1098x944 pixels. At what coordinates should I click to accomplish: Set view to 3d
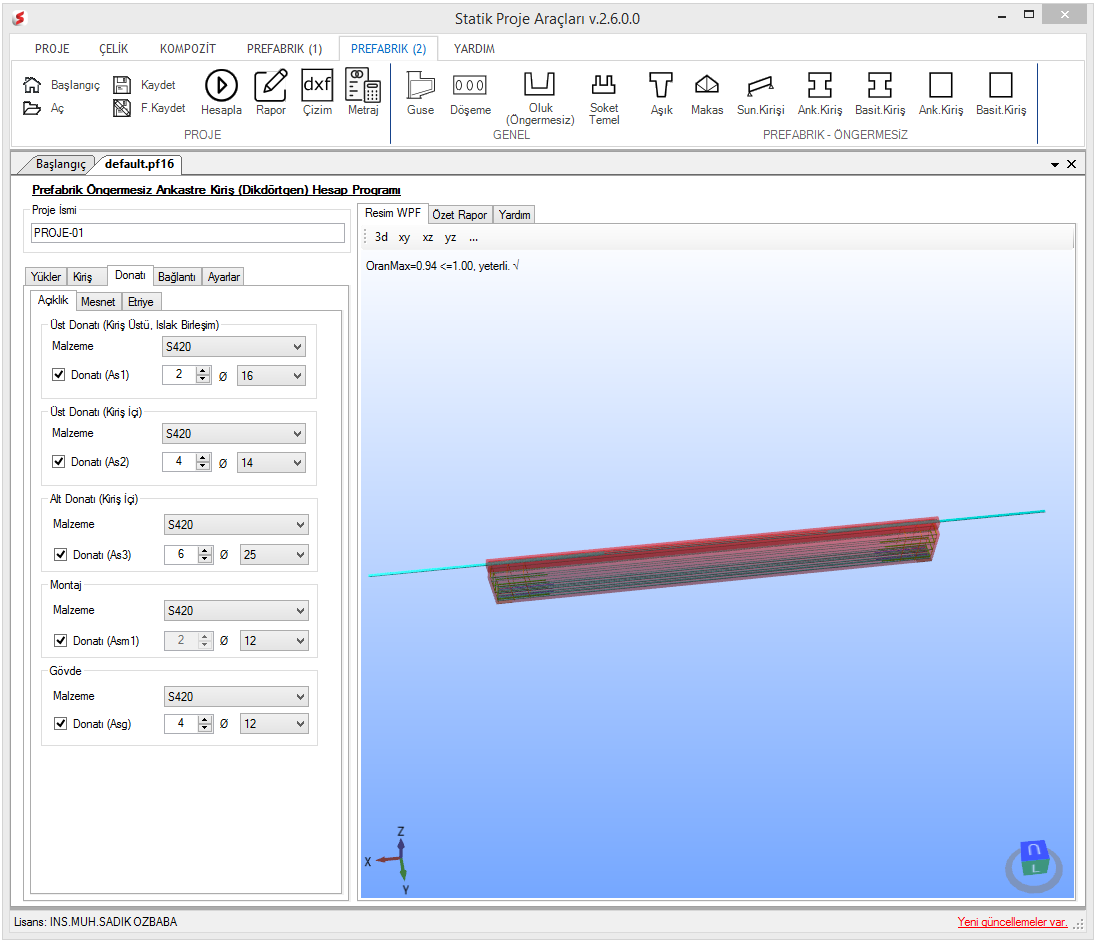tap(381, 237)
